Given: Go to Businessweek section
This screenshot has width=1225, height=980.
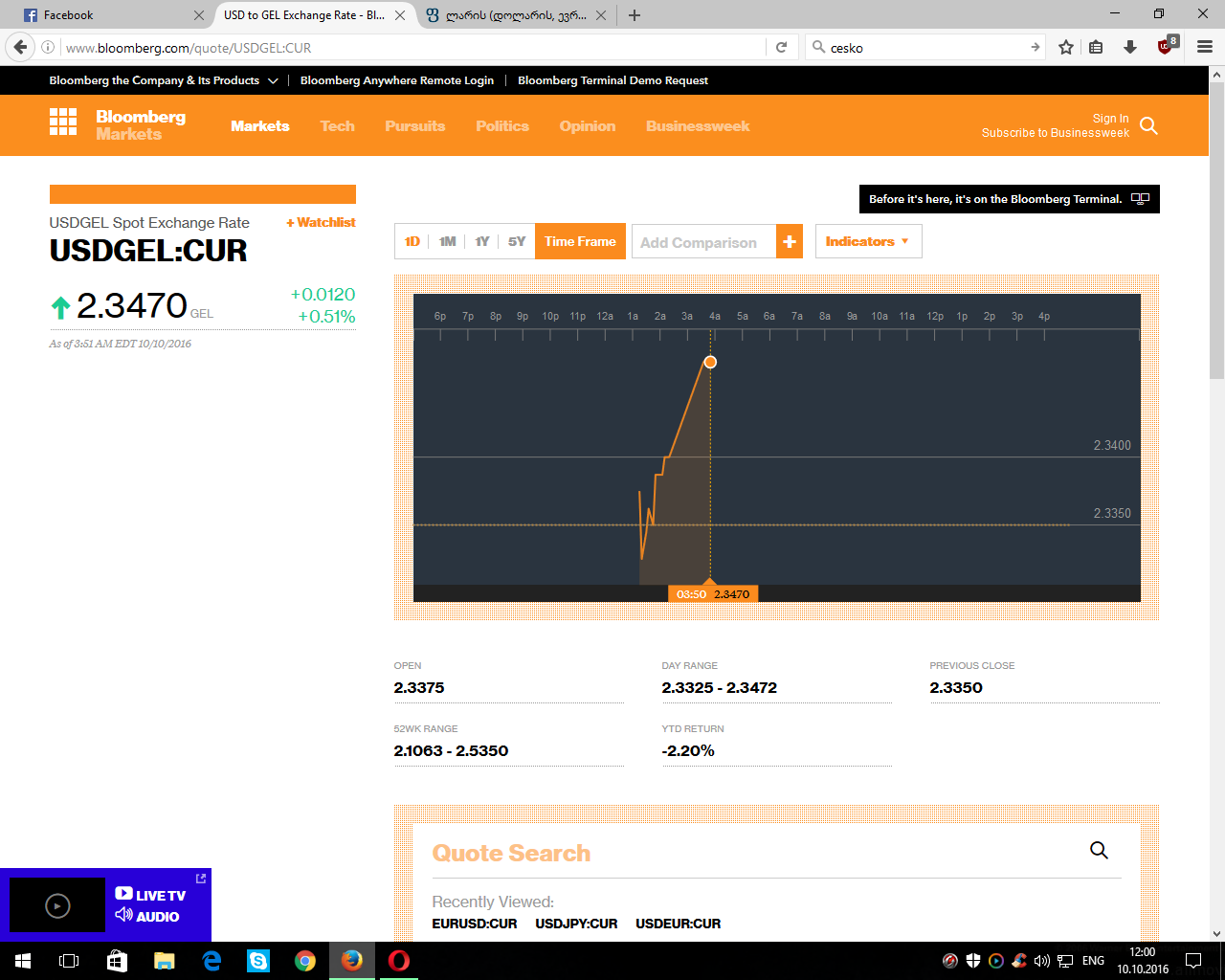Looking at the screenshot, I should 698,125.
